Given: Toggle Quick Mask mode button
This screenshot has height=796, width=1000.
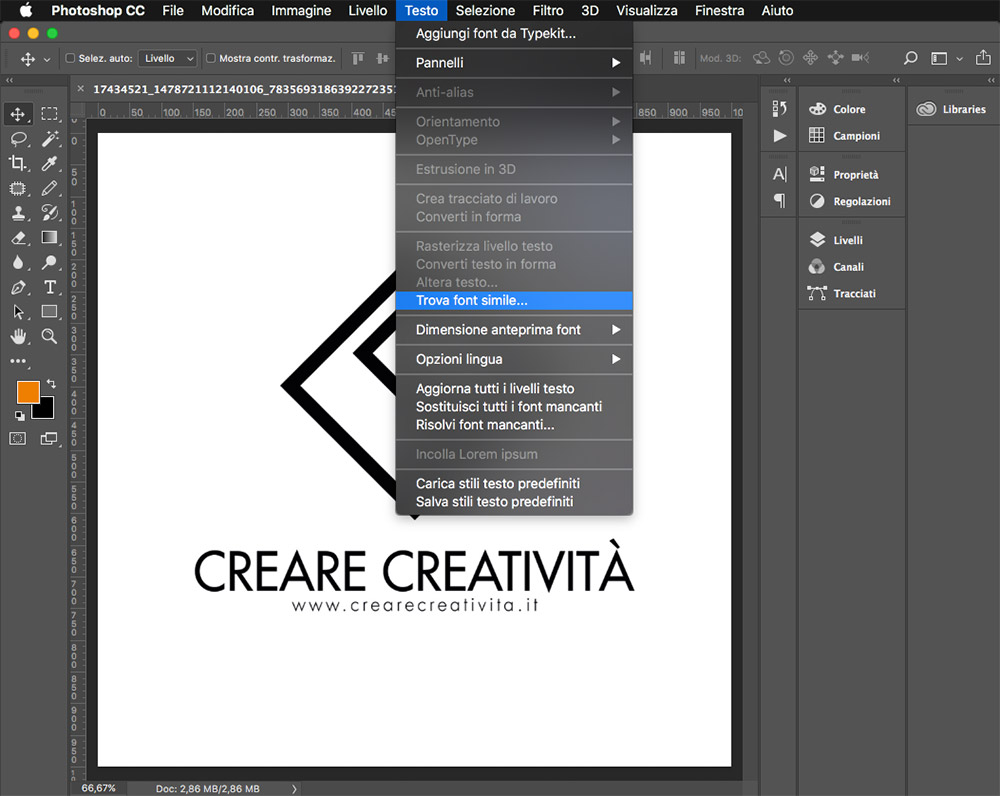Looking at the screenshot, I should [18, 438].
